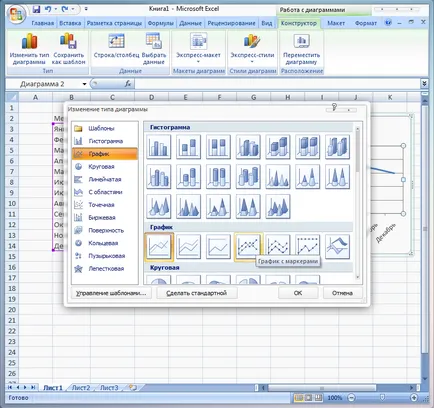The image size is (434, 408).
Task: Click the Excel Help icon in ribbon
Action: pyautogui.click(x=388, y=22)
